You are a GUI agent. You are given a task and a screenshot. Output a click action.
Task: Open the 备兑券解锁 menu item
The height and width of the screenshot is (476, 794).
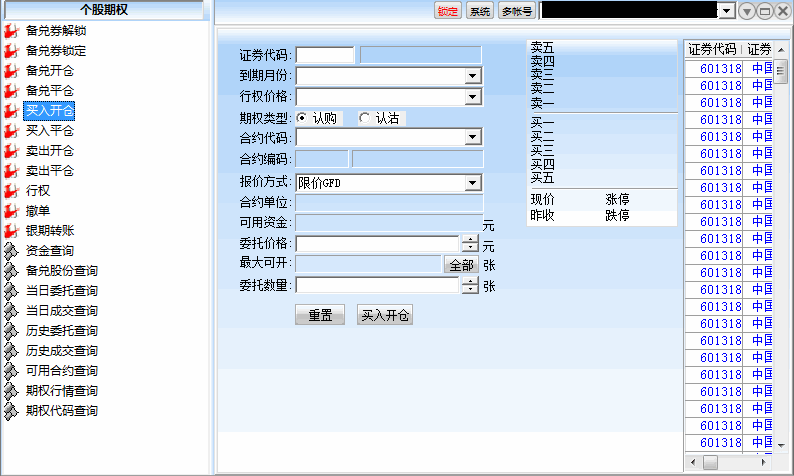pos(56,31)
